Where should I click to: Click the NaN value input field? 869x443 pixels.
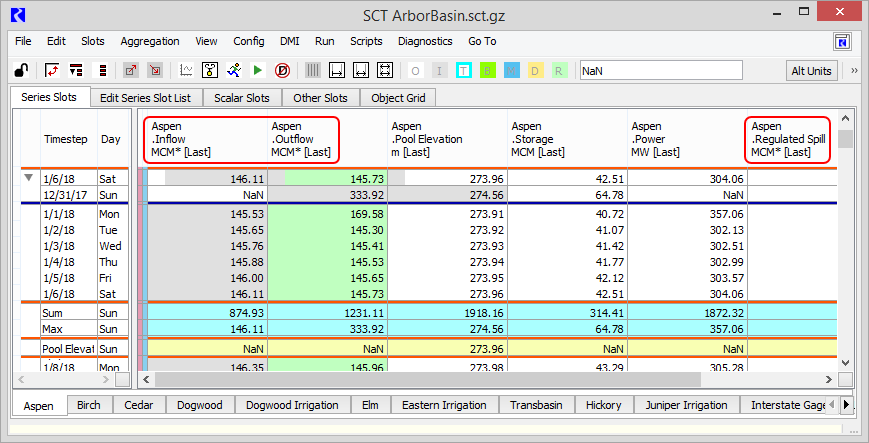tap(660, 71)
